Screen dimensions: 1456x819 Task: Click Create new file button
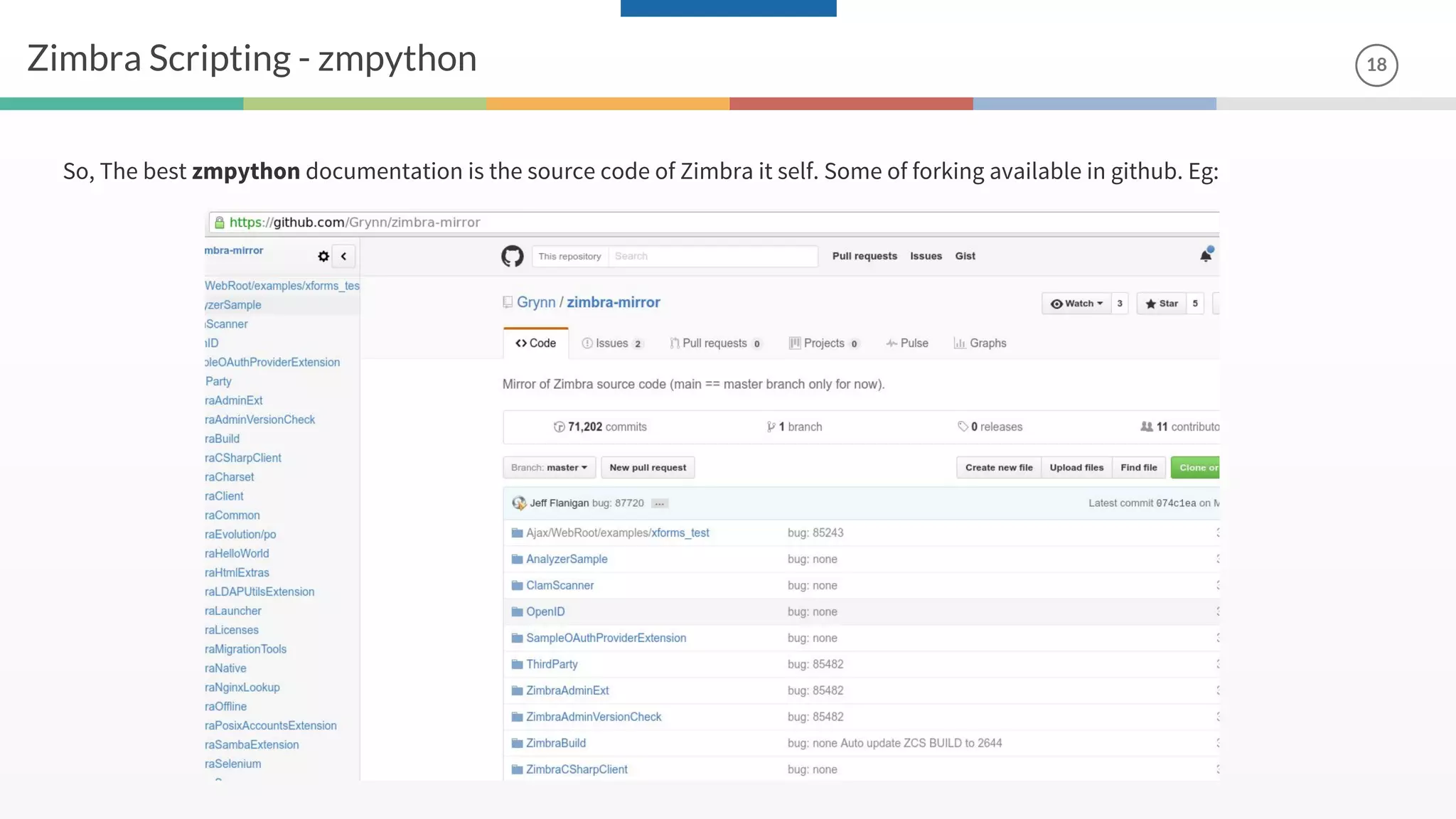click(999, 468)
